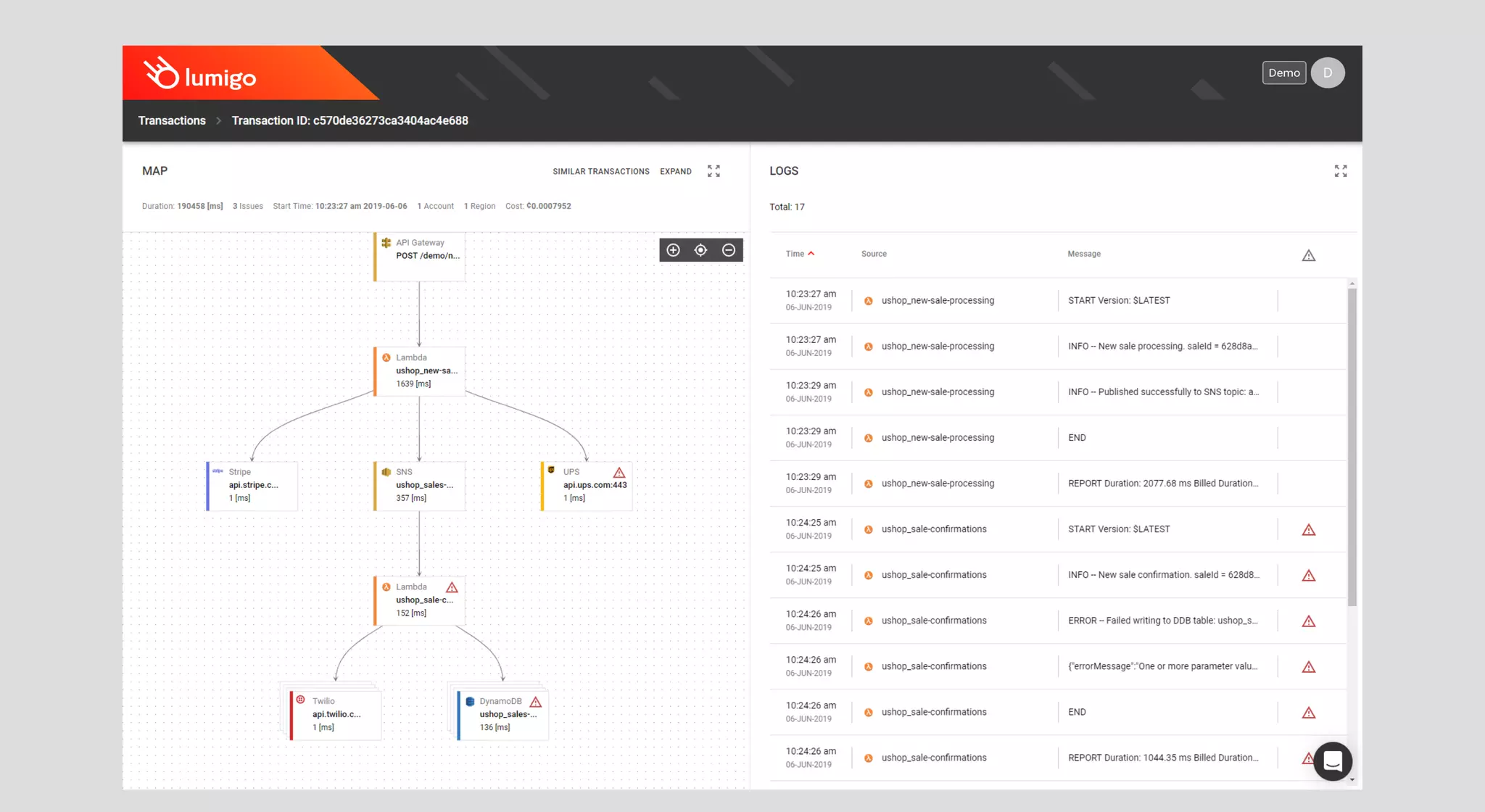
Task: Click the zoom out map control
Action: coord(729,250)
